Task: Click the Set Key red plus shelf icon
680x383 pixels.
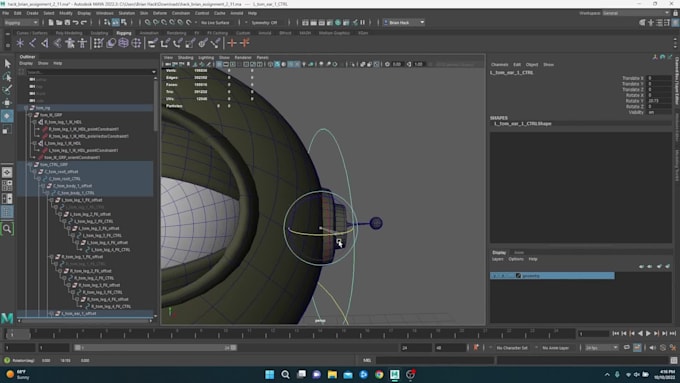Action: 232,43
